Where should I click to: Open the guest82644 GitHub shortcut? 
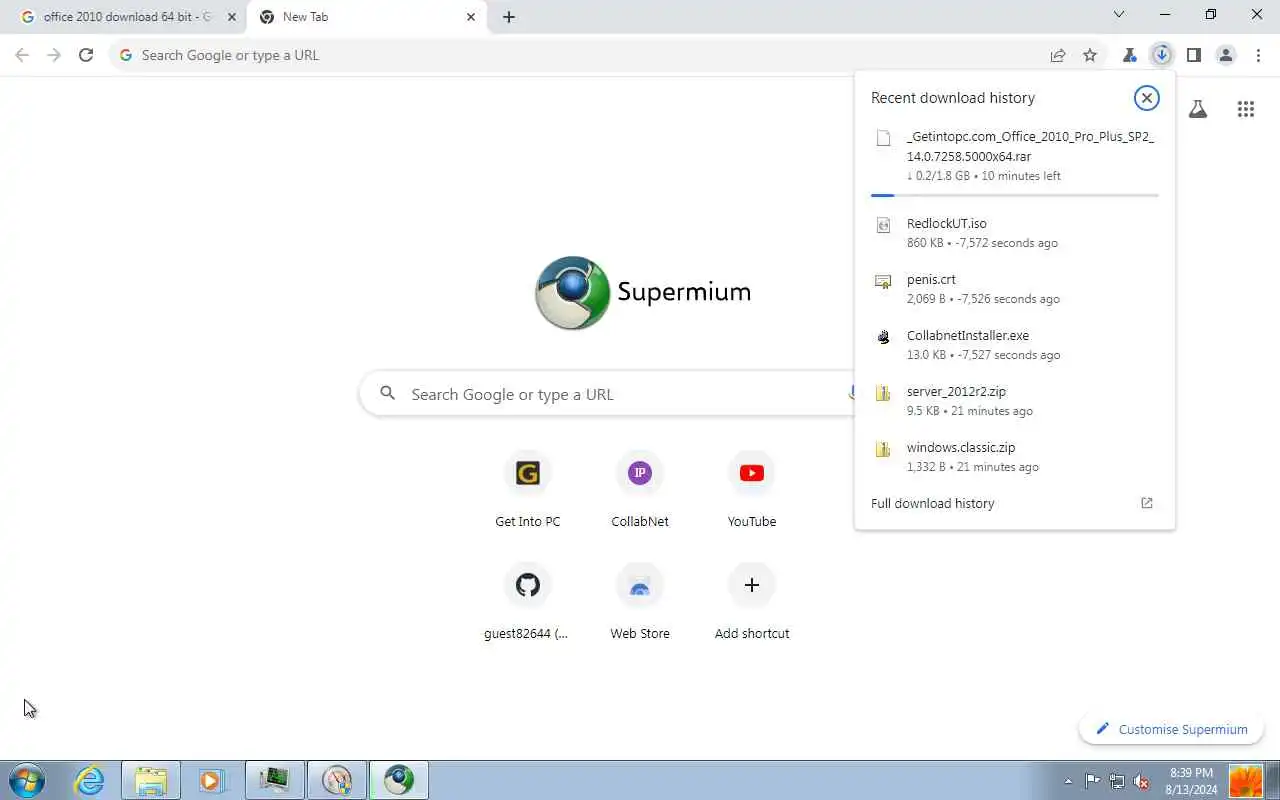(x=528, y=600)
